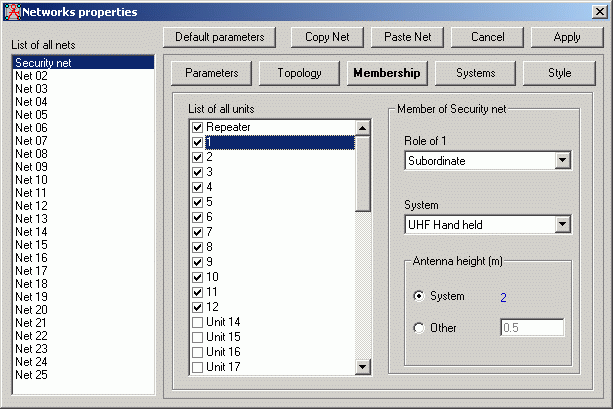The width and height of the screenshot is (613, 409).
Task: Open the Topology tab
Action: (299, 73)
